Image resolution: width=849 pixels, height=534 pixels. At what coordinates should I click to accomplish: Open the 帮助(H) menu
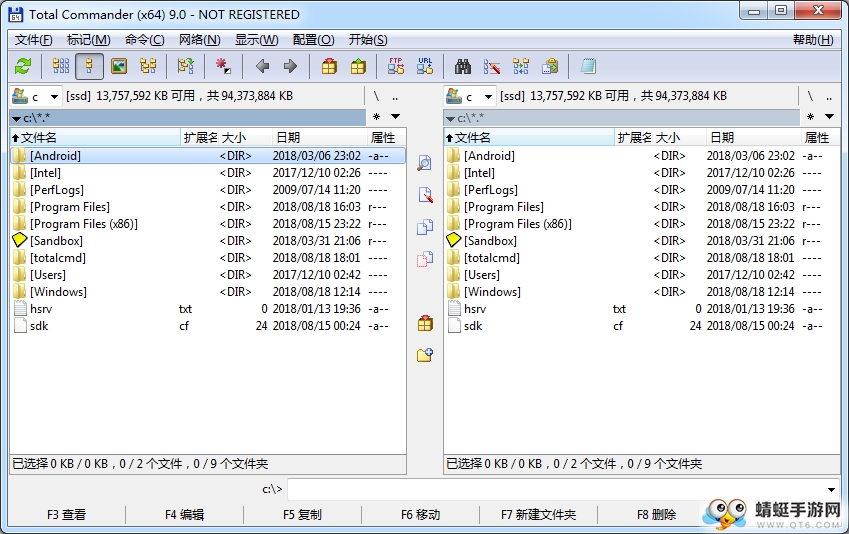[x=813, y=40]
